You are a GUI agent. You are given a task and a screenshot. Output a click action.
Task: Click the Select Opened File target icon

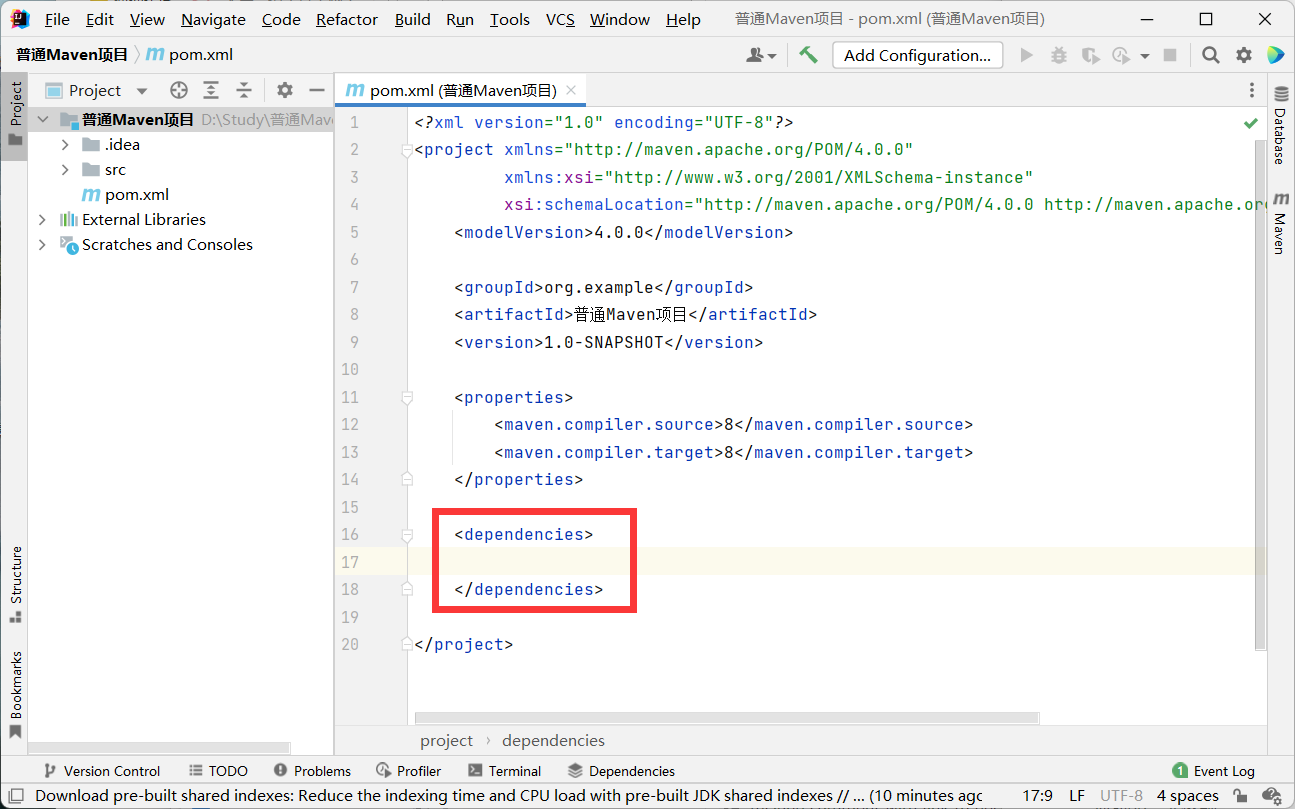point(179,90)
